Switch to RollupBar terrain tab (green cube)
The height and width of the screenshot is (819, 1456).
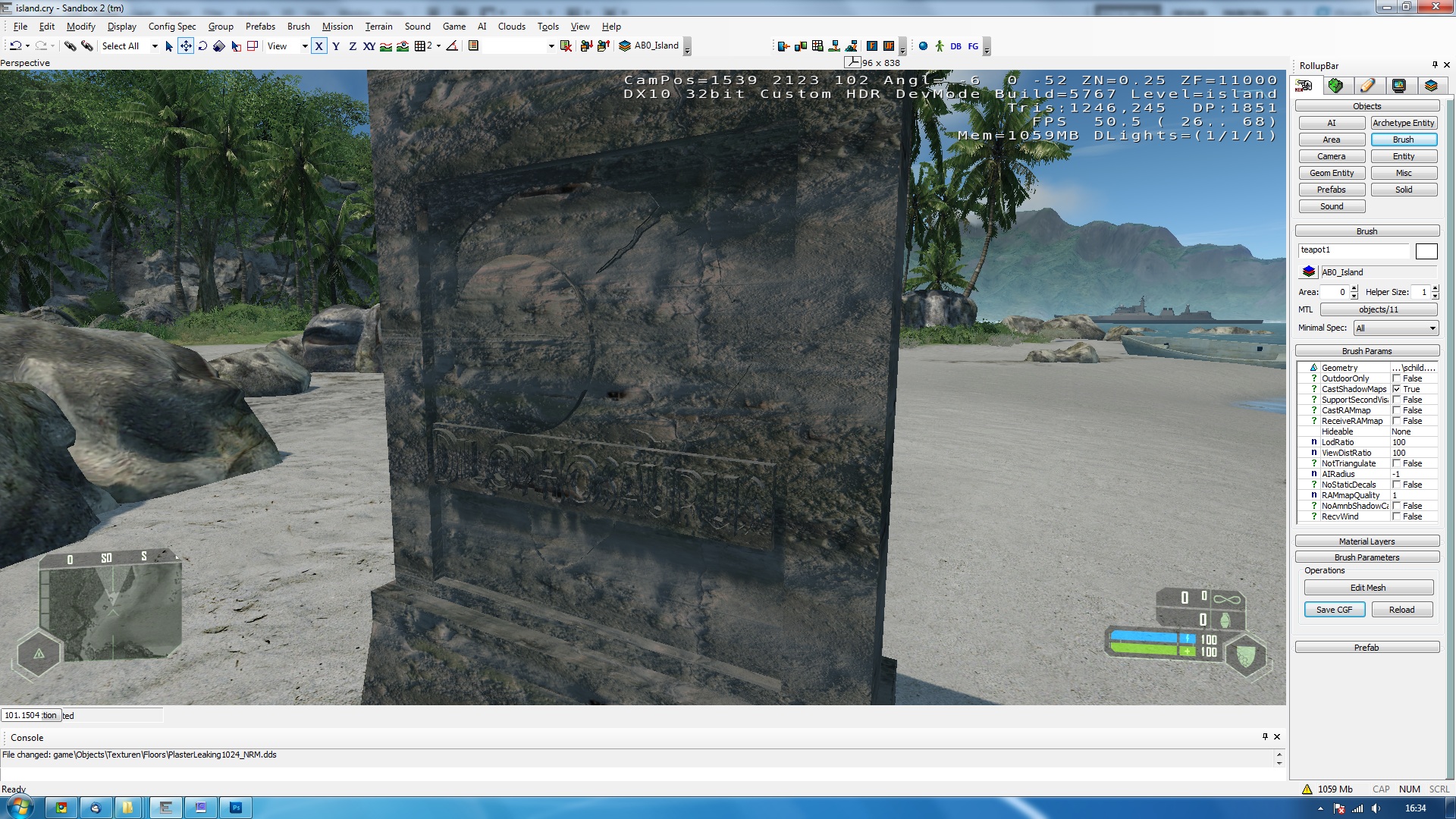[1335, 86]
